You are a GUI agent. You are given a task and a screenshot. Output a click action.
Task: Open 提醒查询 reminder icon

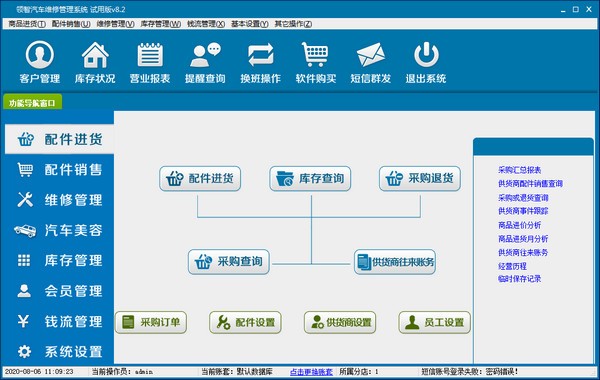pos(205,63)
